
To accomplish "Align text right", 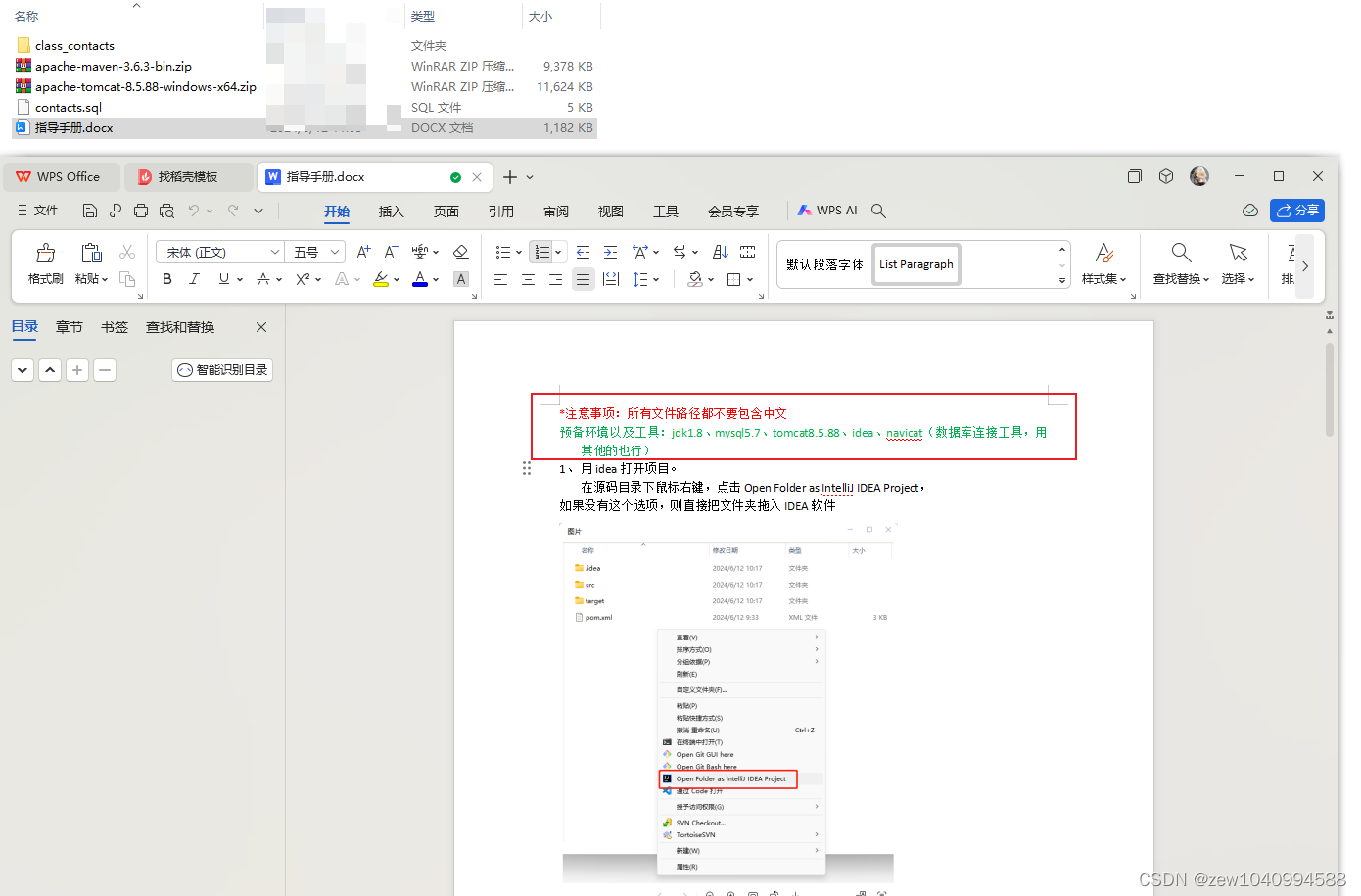I will click(x=556, y=279).
